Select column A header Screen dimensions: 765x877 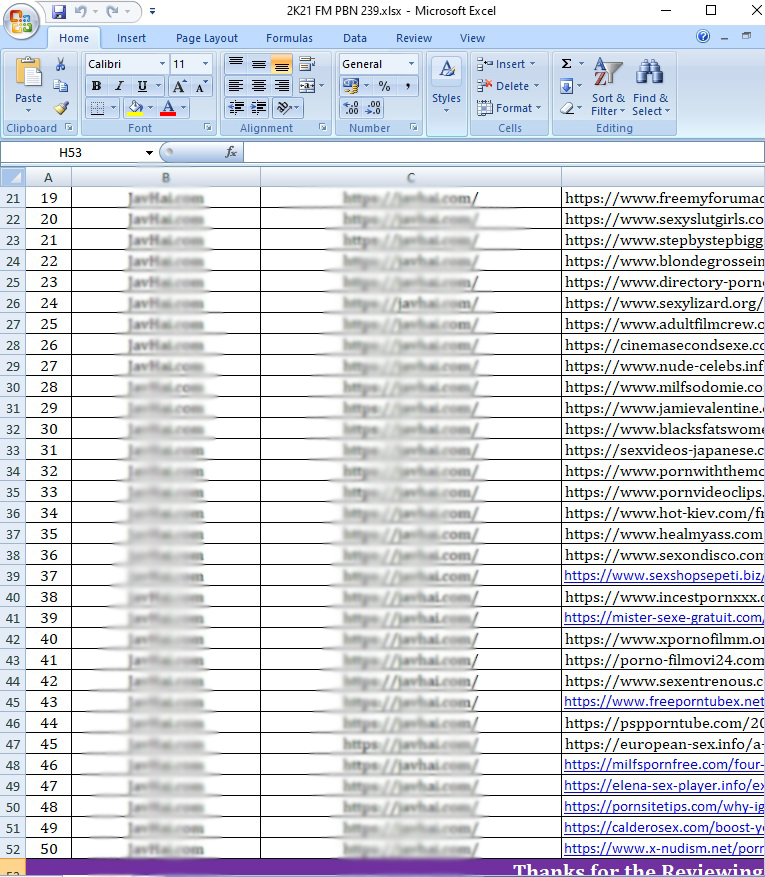click(48, 177)
